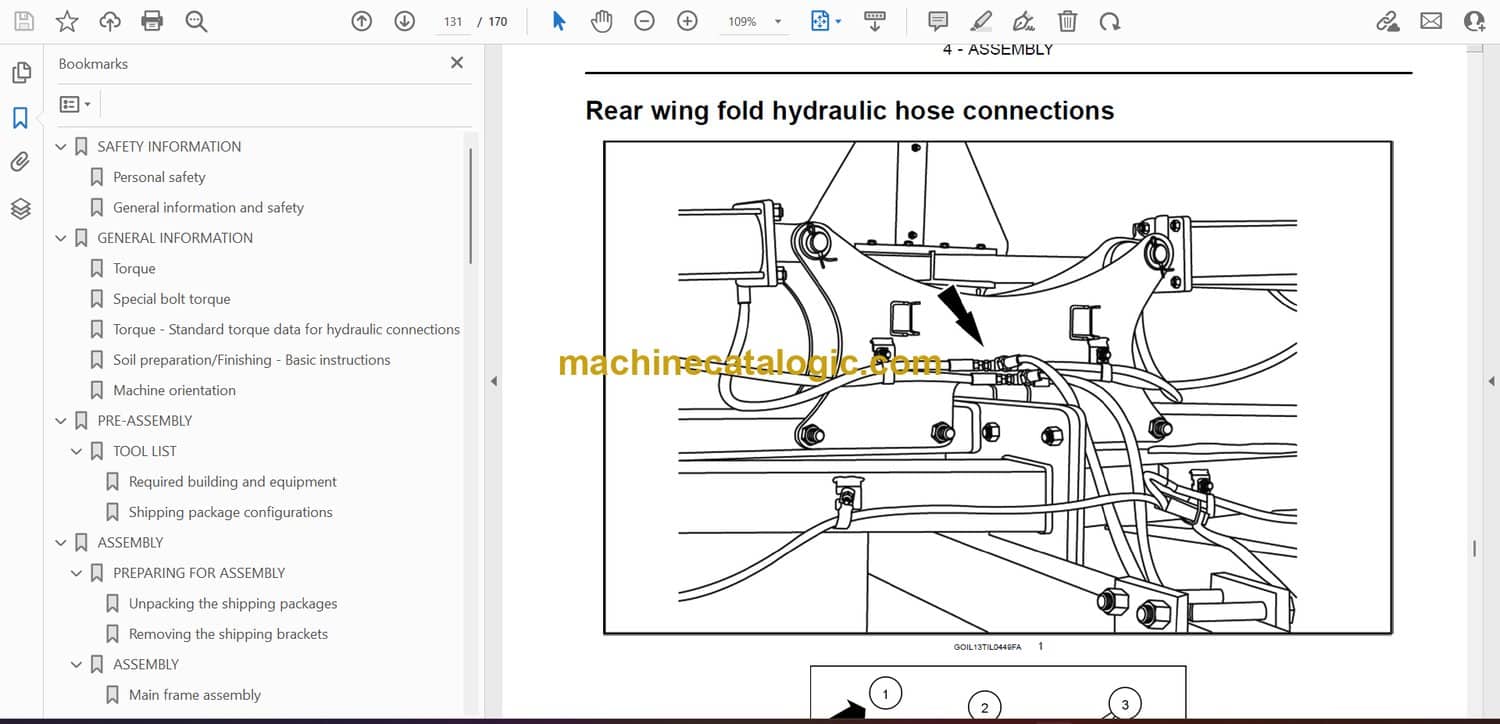The image size is (1500, 724).
Task: Add bookmark star icon in toolbar
Action: (67, 21)
